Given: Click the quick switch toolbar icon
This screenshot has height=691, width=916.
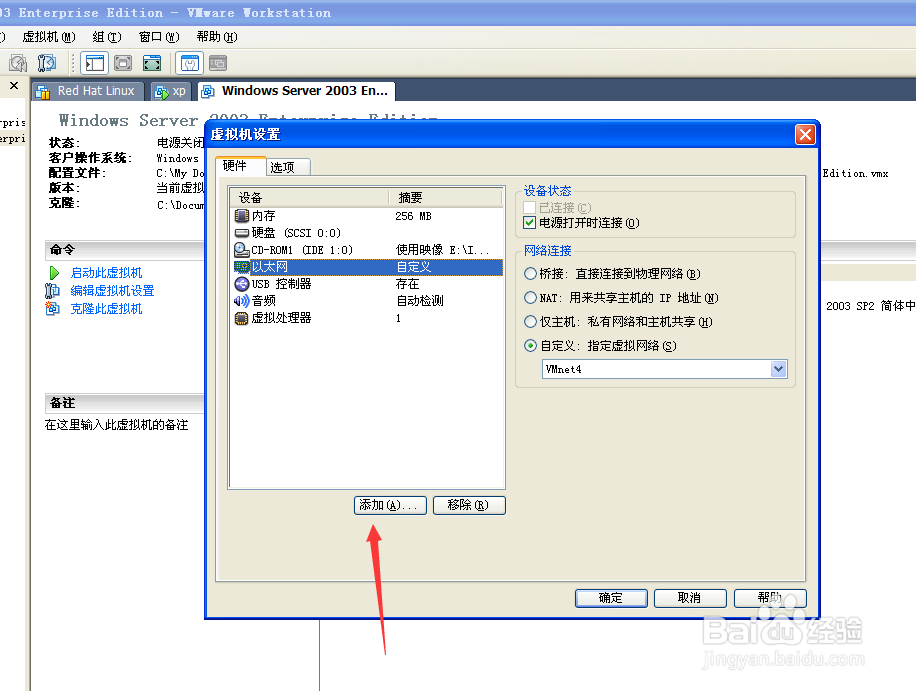Looking at the screenshot, I should click(x=152, y=62).
